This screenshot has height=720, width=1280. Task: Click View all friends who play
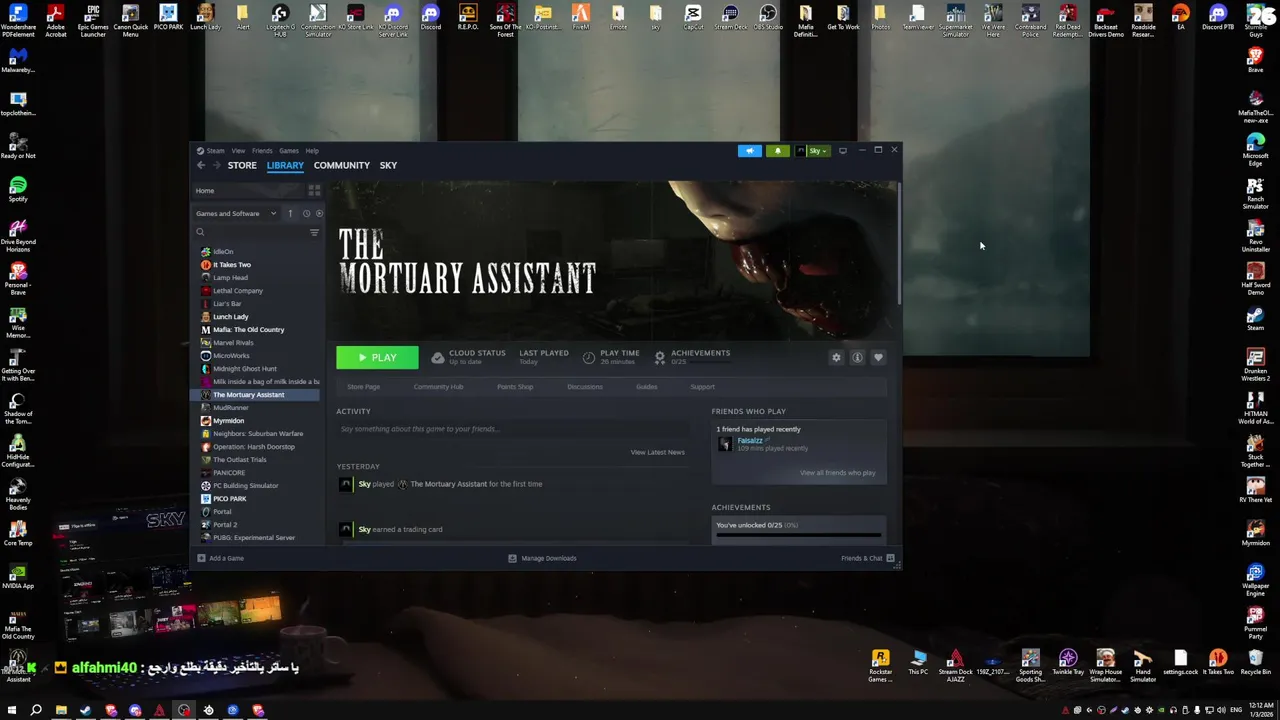[x=837, y=473]
